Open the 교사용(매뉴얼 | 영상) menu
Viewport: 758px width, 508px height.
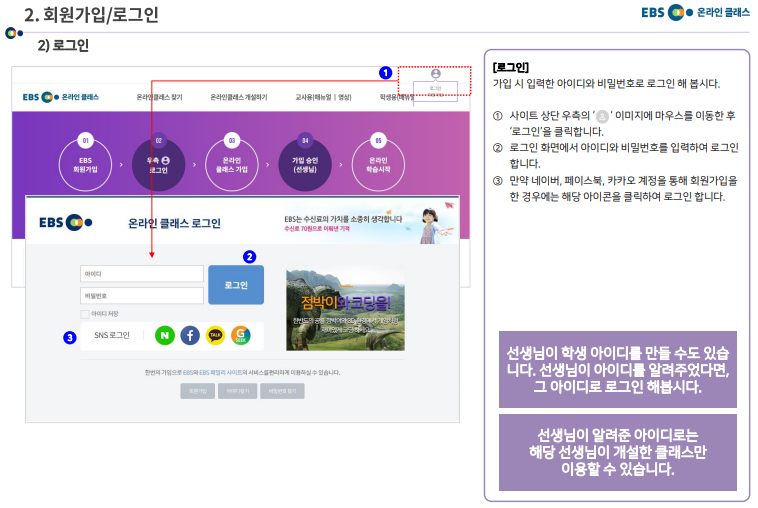(x=323, y=97)
